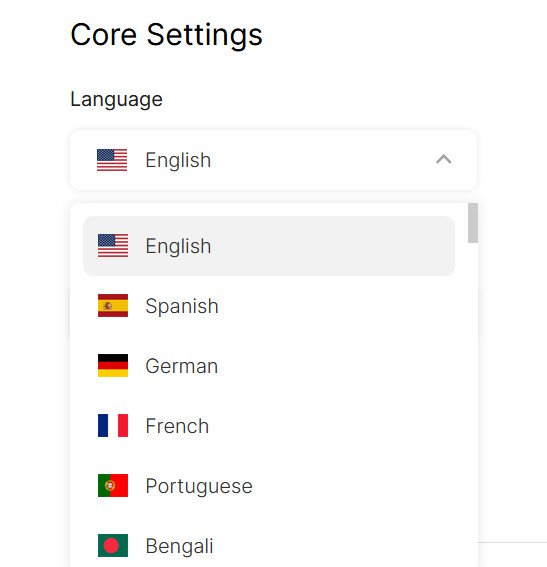Choose the German language option
This screenshot has height=567, width=547.
coord(269,366)
